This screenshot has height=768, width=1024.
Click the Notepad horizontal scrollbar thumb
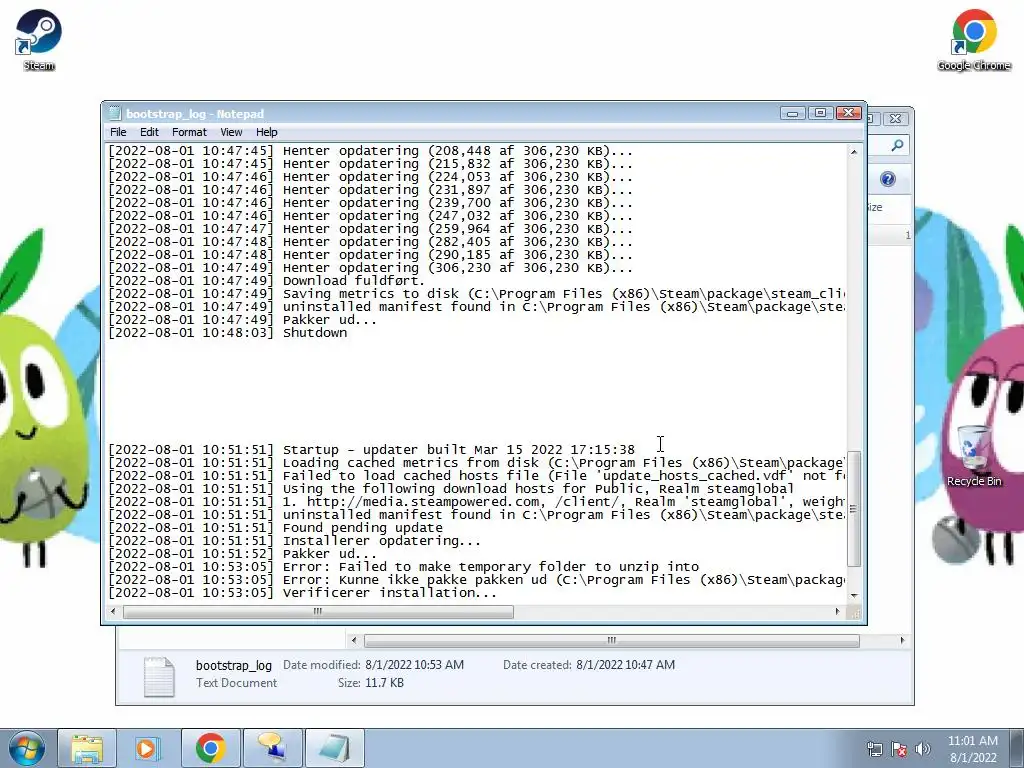tap(318, 612)
